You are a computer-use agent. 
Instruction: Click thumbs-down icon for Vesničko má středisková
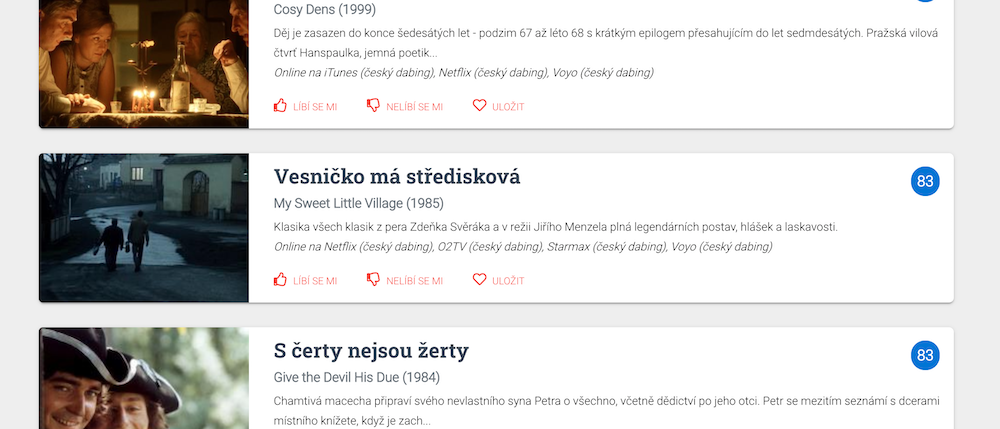point(373,280)
